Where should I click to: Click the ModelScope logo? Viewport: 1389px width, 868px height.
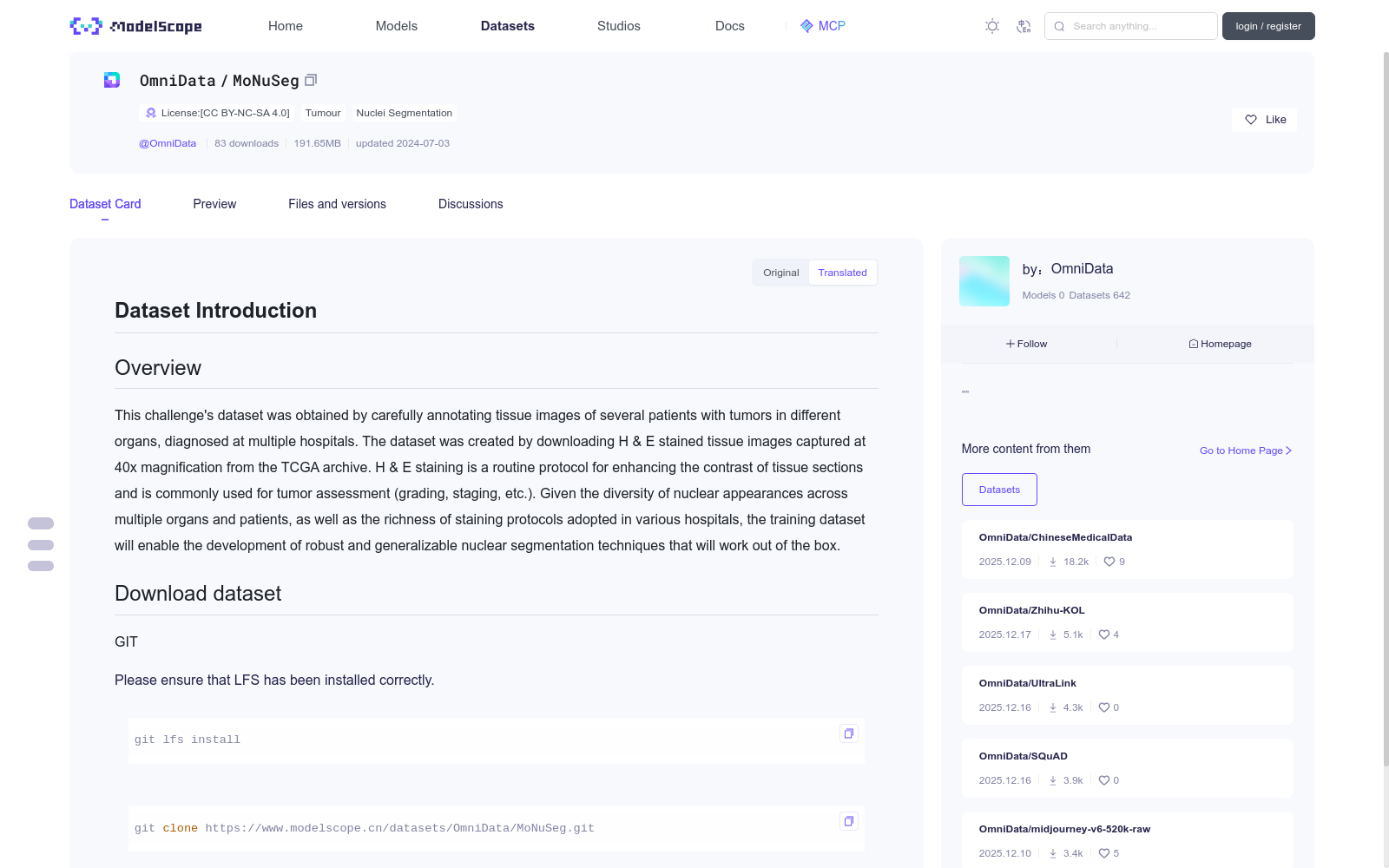click(135, 26)
